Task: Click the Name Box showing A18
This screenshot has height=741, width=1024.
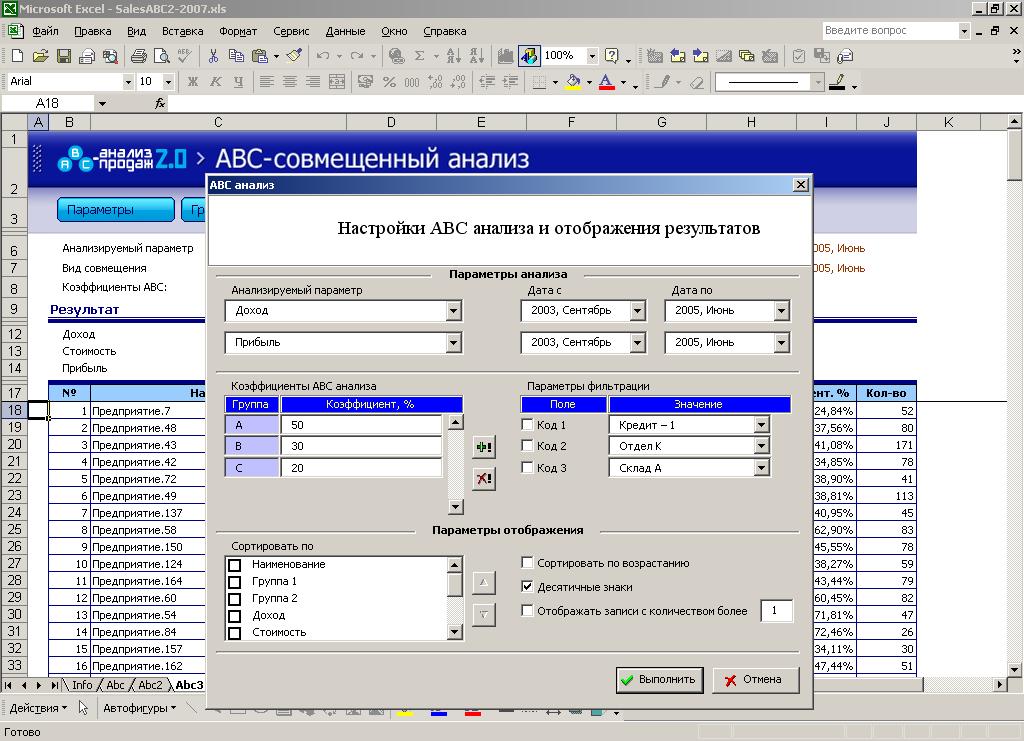Action: pyautogui.click(x=47, y=103)
